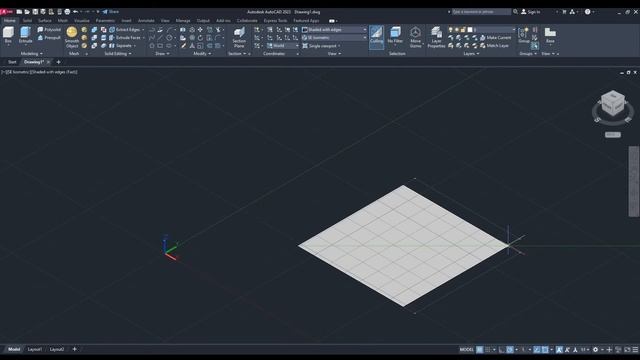Screen dimensions: 640x360
Task: Click the Clean Screen icon in status bar
Action: (627, 349)
